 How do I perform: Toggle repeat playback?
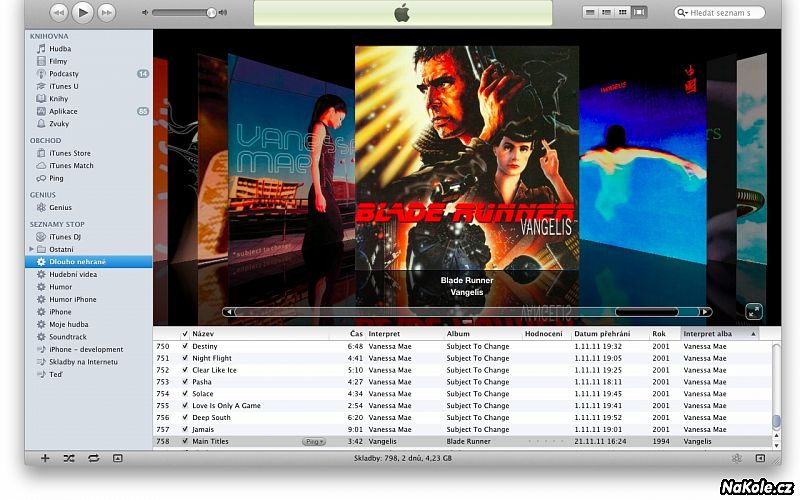point(93,458)
